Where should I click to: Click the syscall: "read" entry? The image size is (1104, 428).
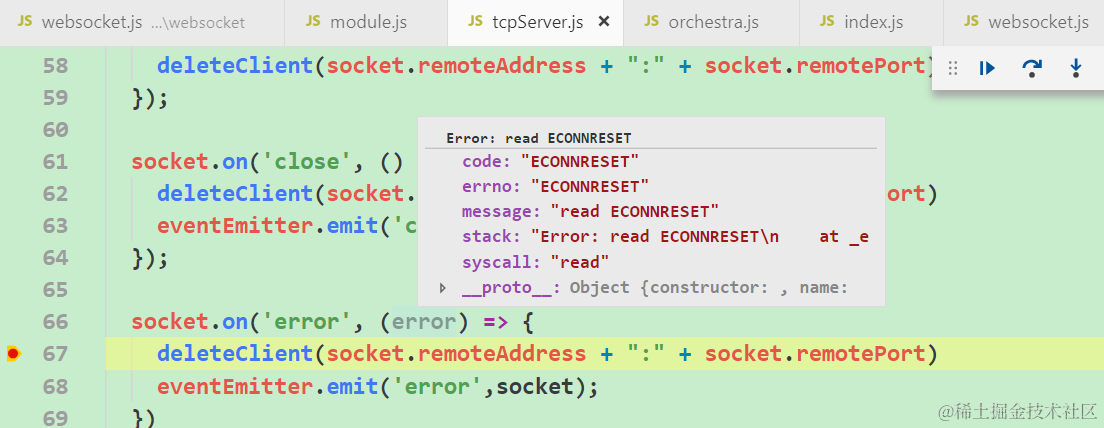[536, 263]
